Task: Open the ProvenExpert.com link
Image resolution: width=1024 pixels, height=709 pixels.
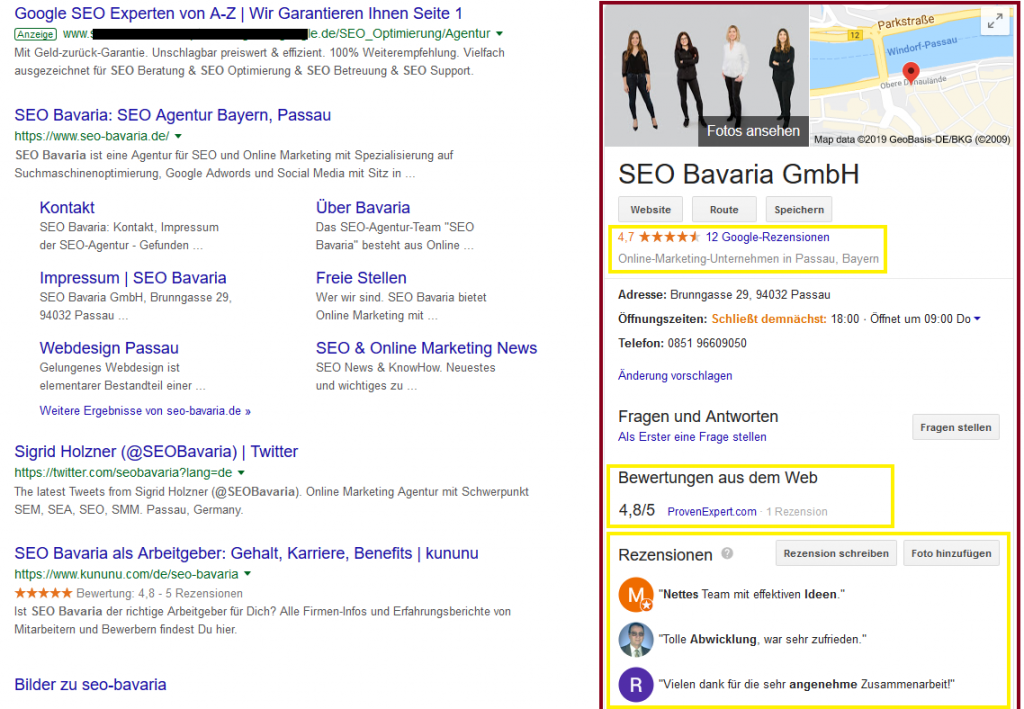Action: (x=712, y=511)
